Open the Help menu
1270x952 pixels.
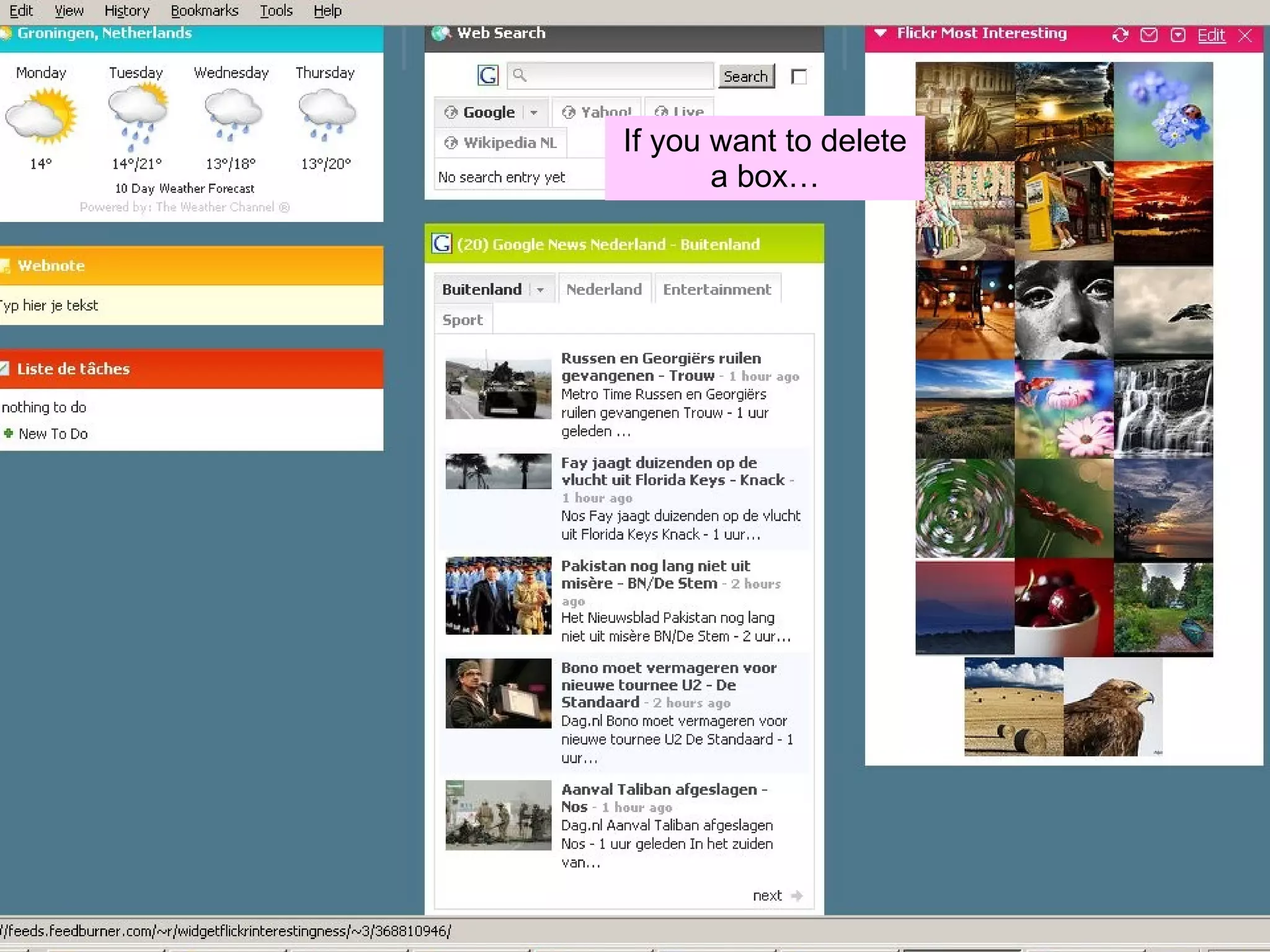(x=327, y=11)
